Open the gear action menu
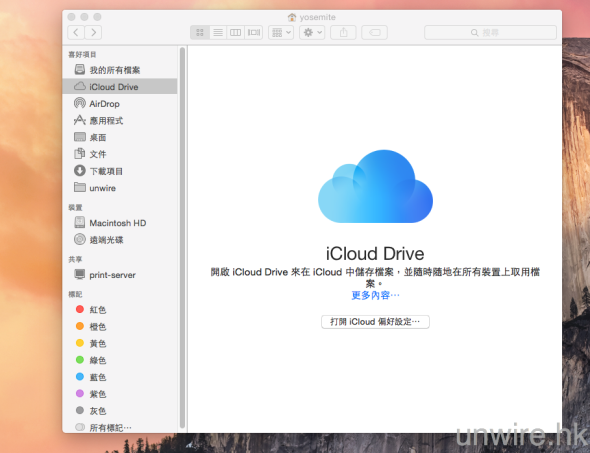 (x=312, y=32)
